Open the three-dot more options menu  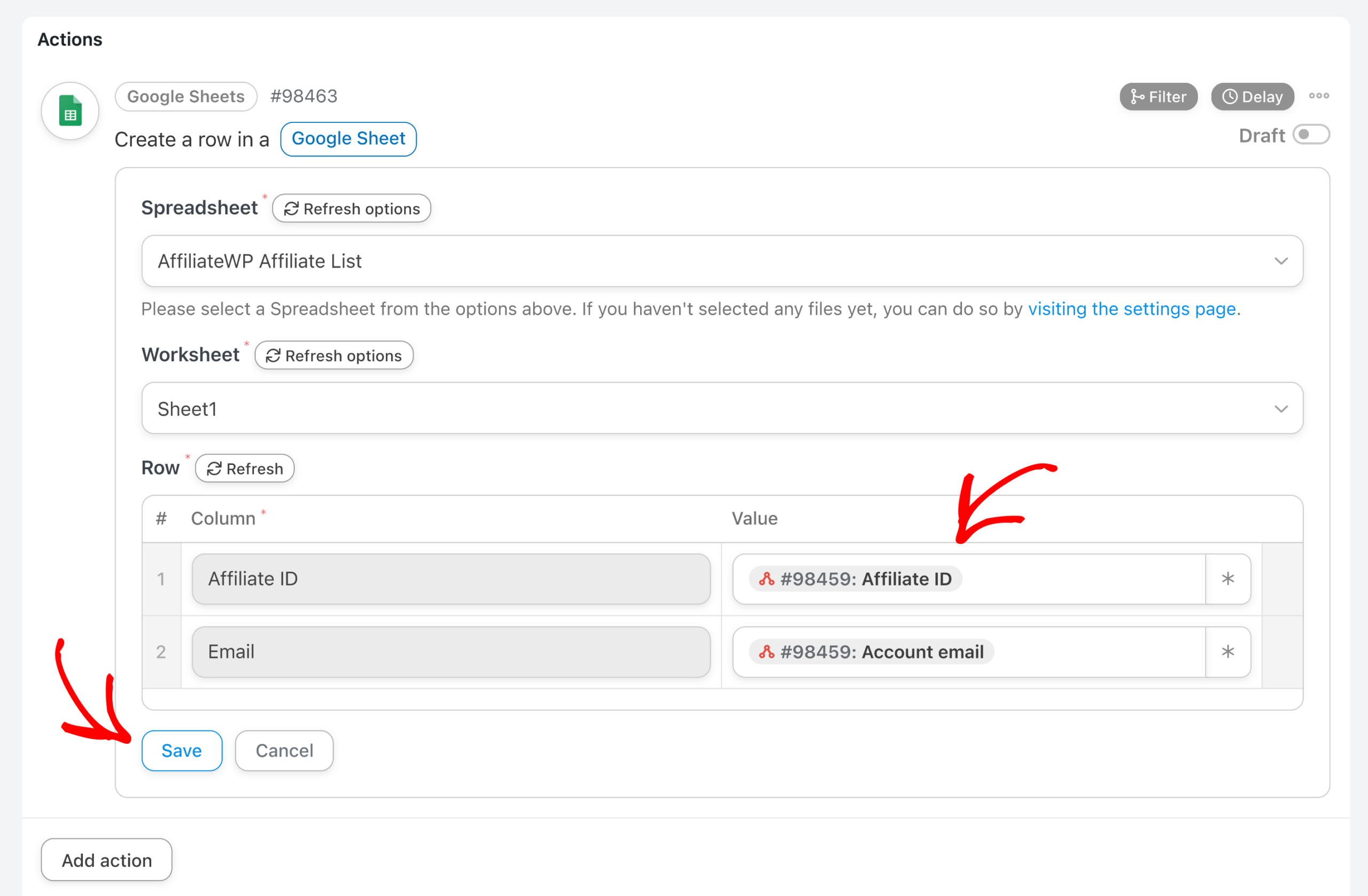[1318, 96]
